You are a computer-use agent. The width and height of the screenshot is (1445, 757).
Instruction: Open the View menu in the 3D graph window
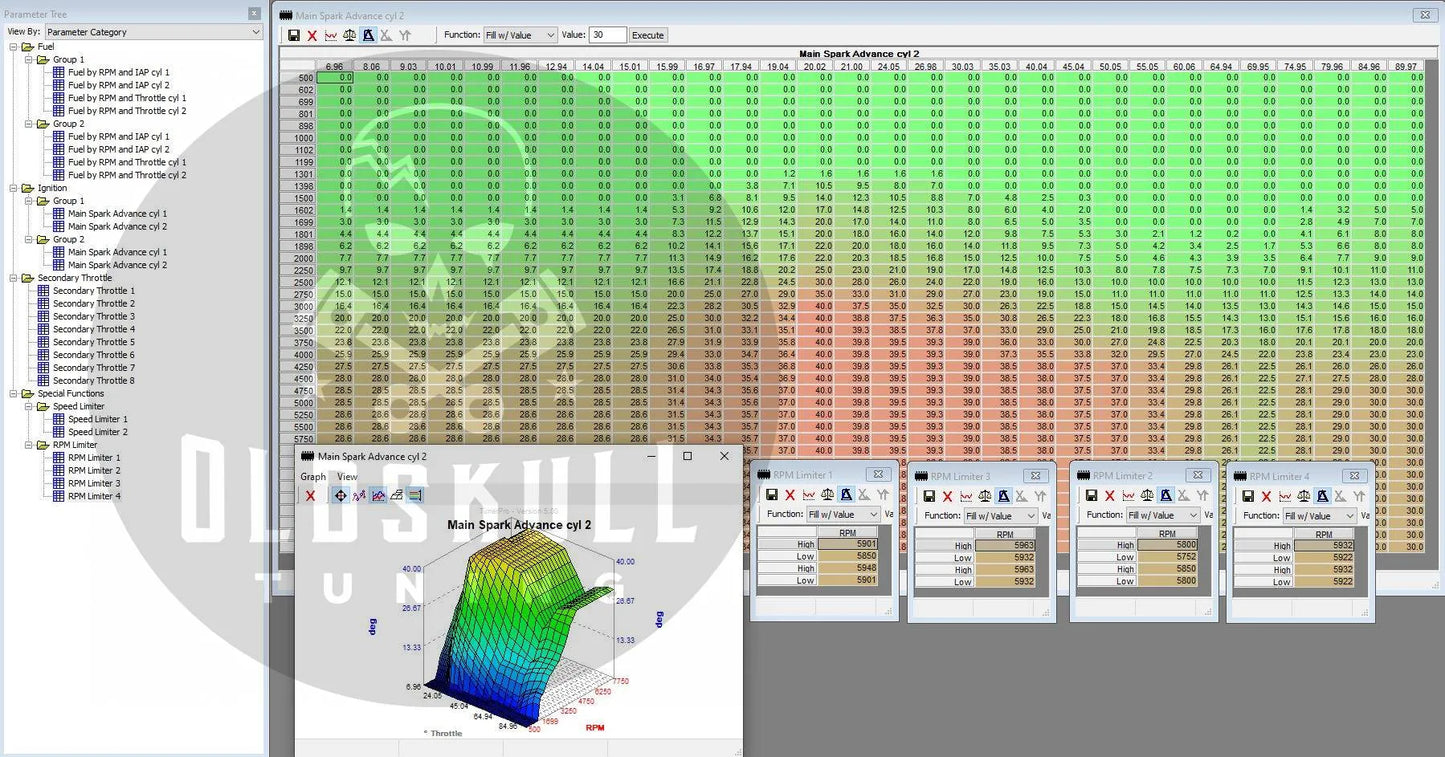(347, 477)
